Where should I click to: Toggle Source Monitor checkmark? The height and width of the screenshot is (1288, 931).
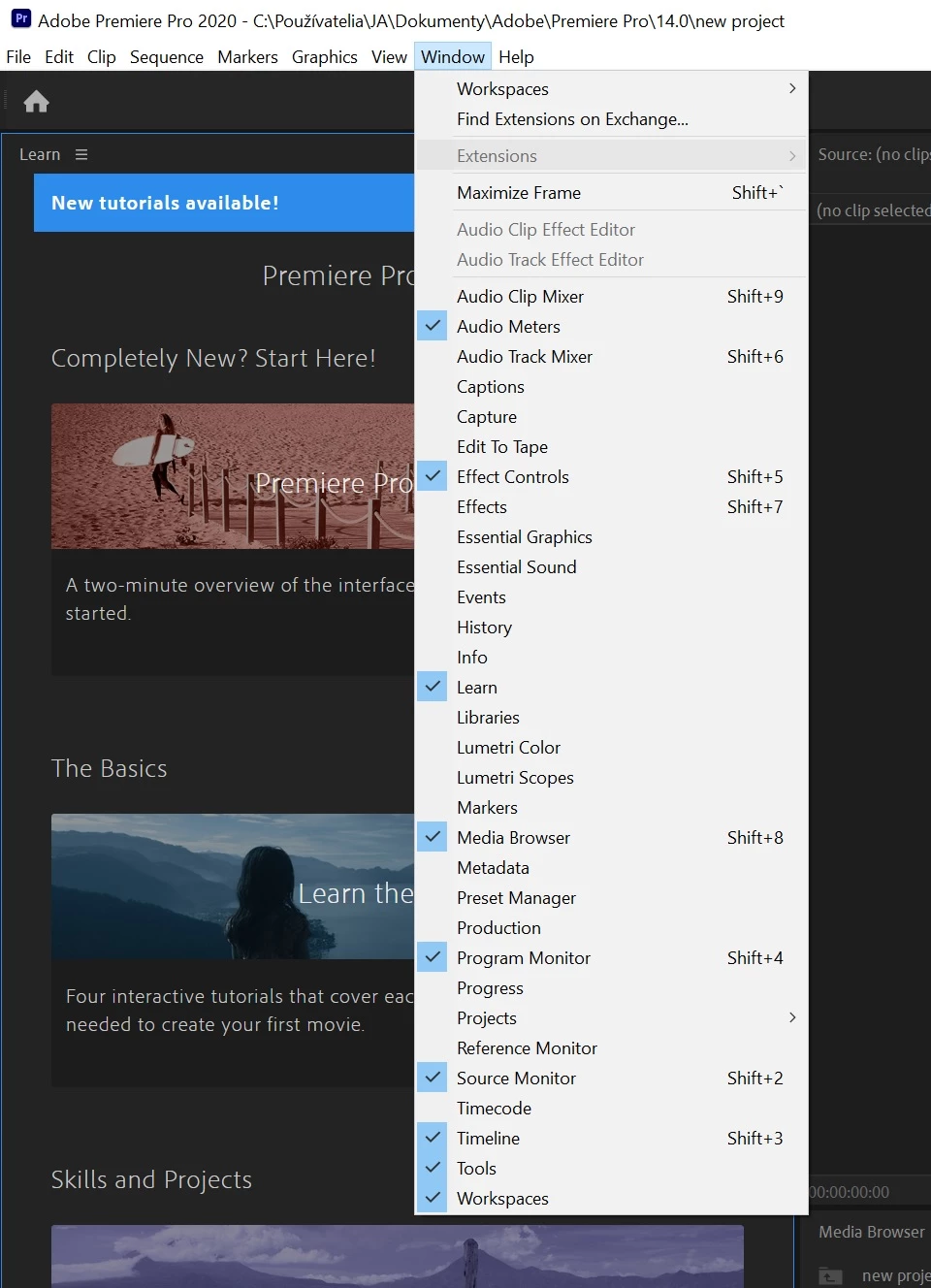click(611, 1079)
